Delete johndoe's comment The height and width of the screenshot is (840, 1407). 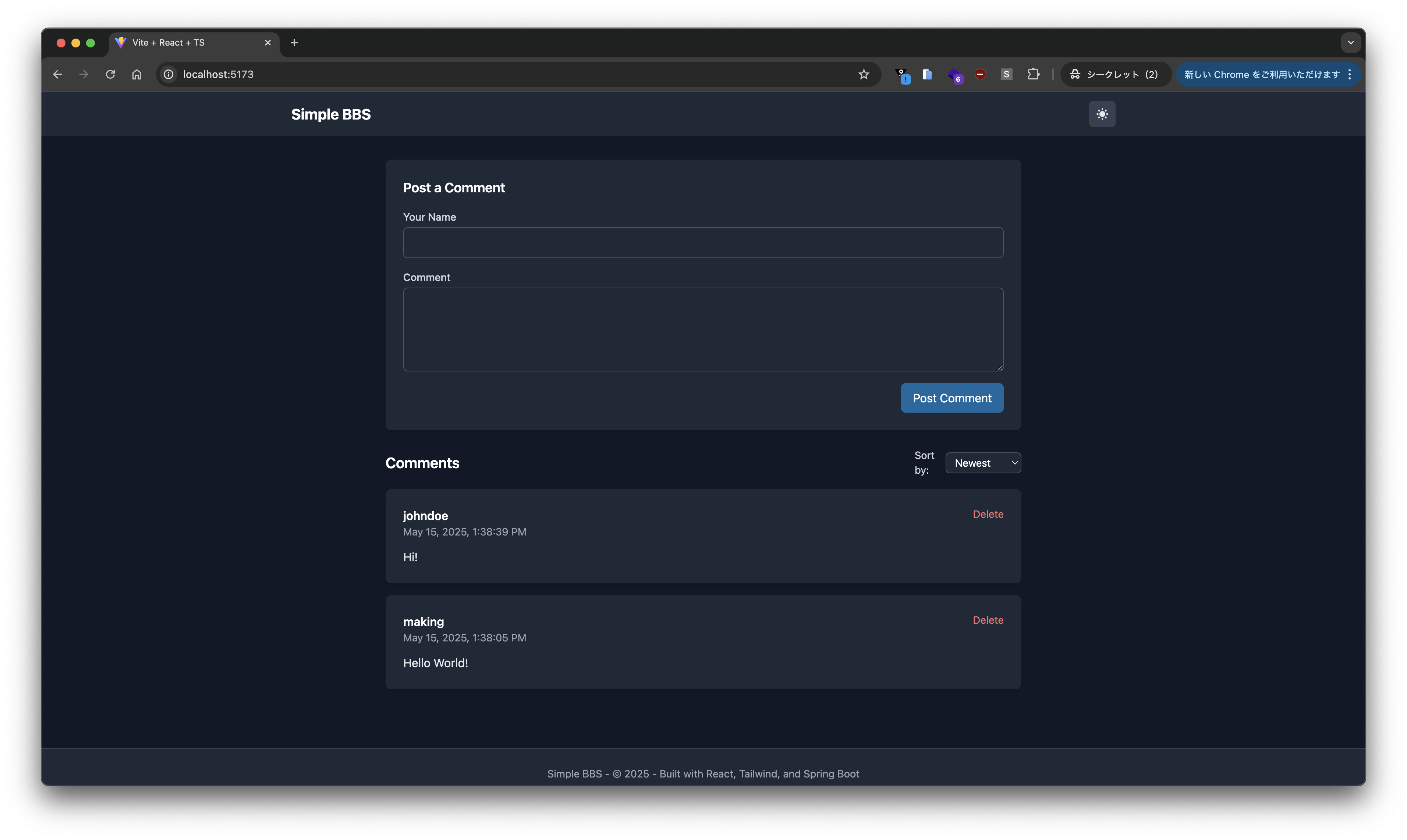pyautogui.click(x=988, y=514)
